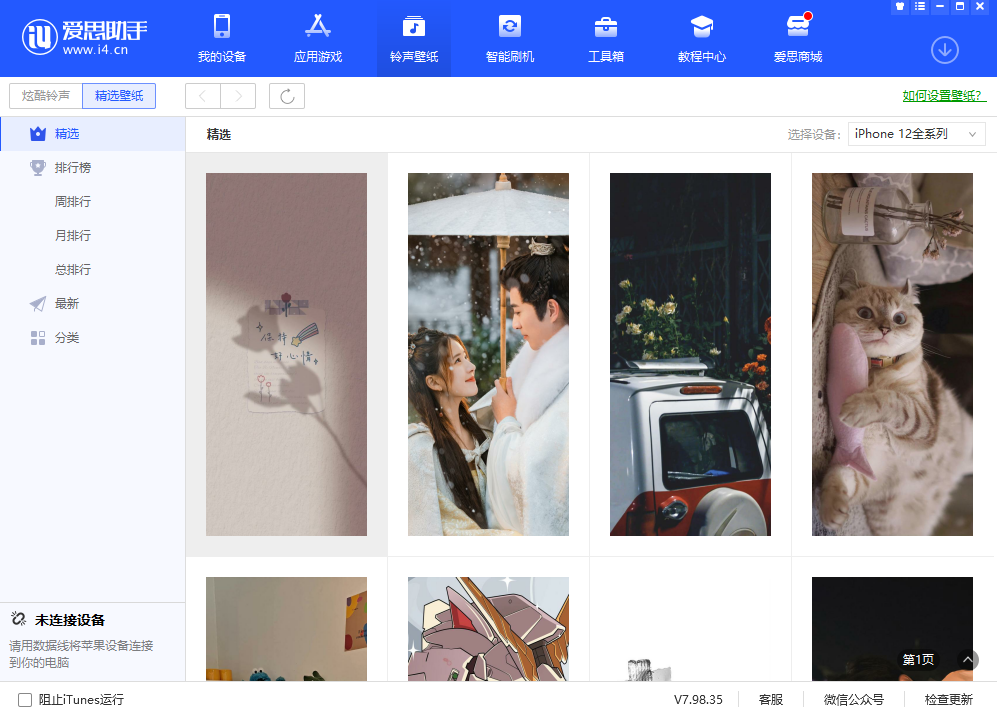Click the download manager arrow icon

point(944,49)
